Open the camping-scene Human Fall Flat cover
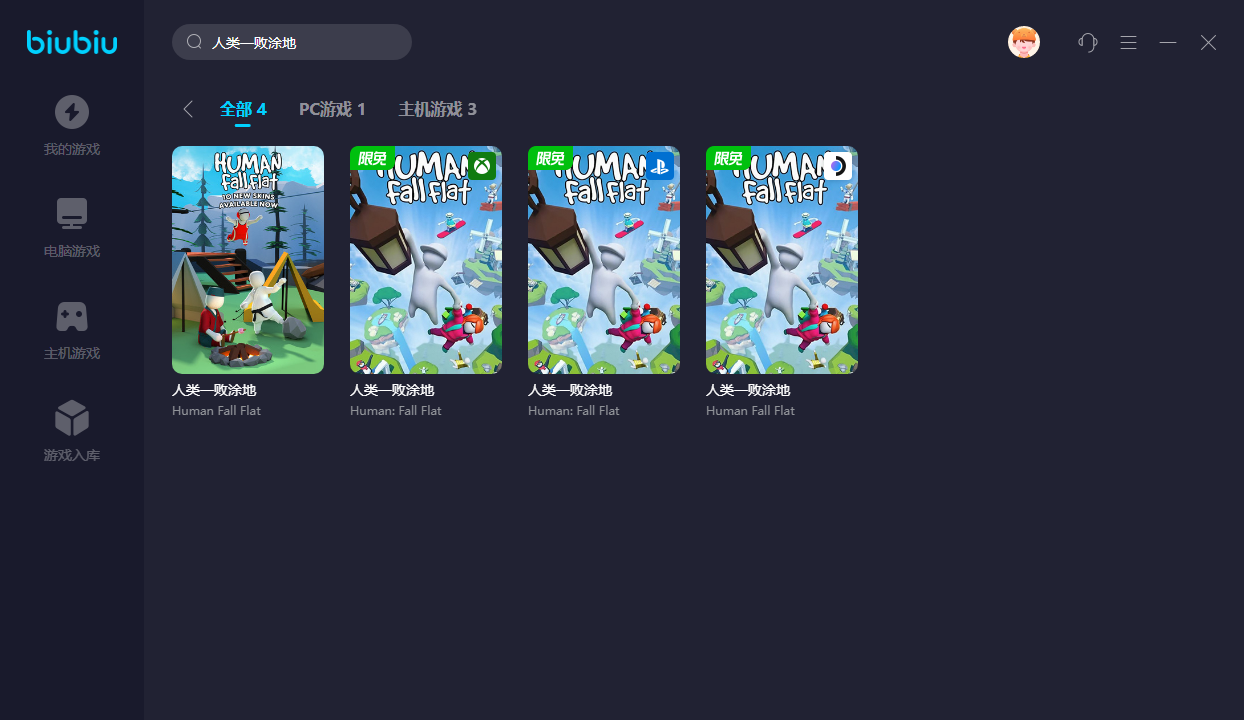The width and height of the screenshot is (1244, 720). click(x=248, y=260)
